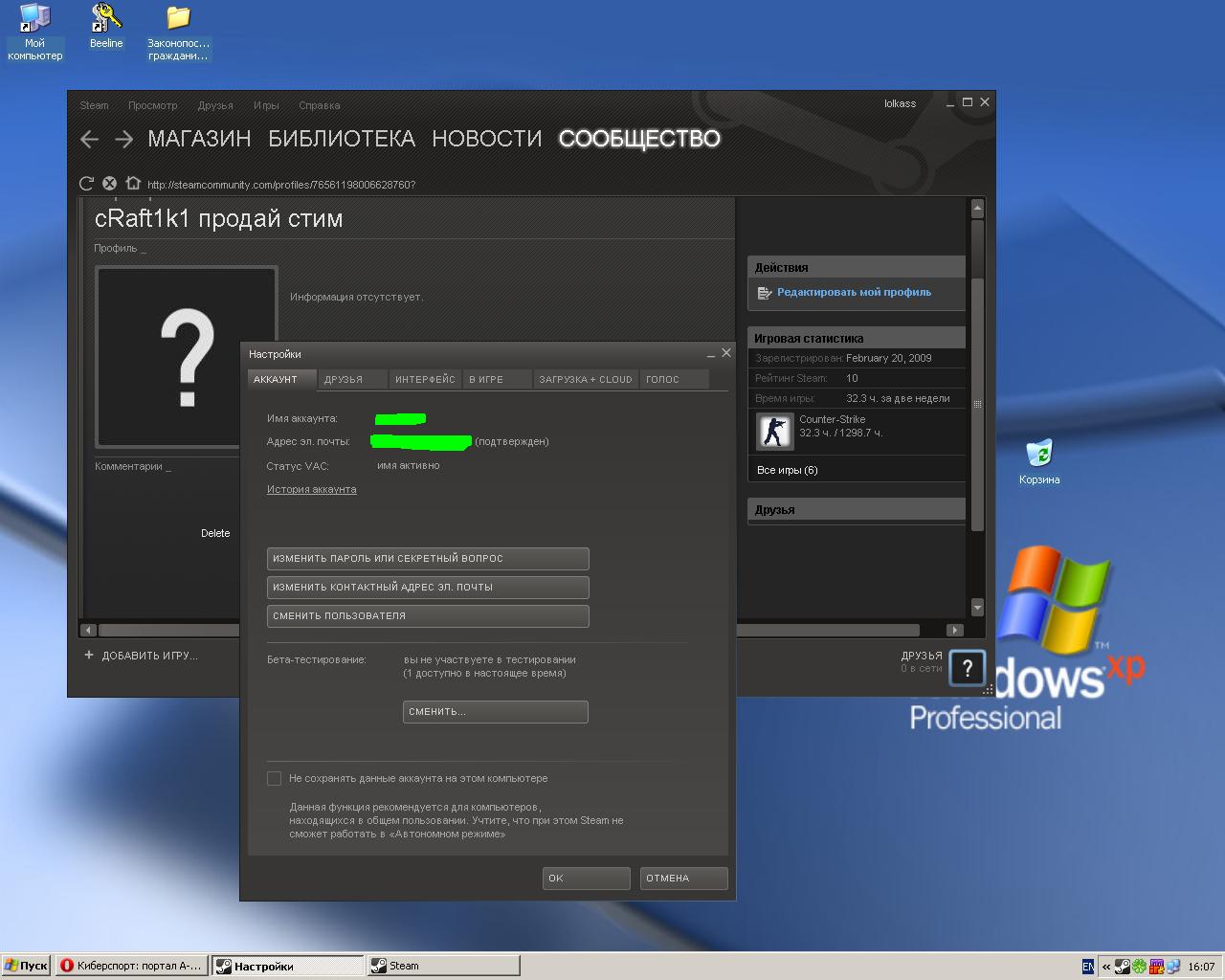Open the Друзья menu in the menu bar
This screenshot has height=980, width=1225.
(215, 105)
